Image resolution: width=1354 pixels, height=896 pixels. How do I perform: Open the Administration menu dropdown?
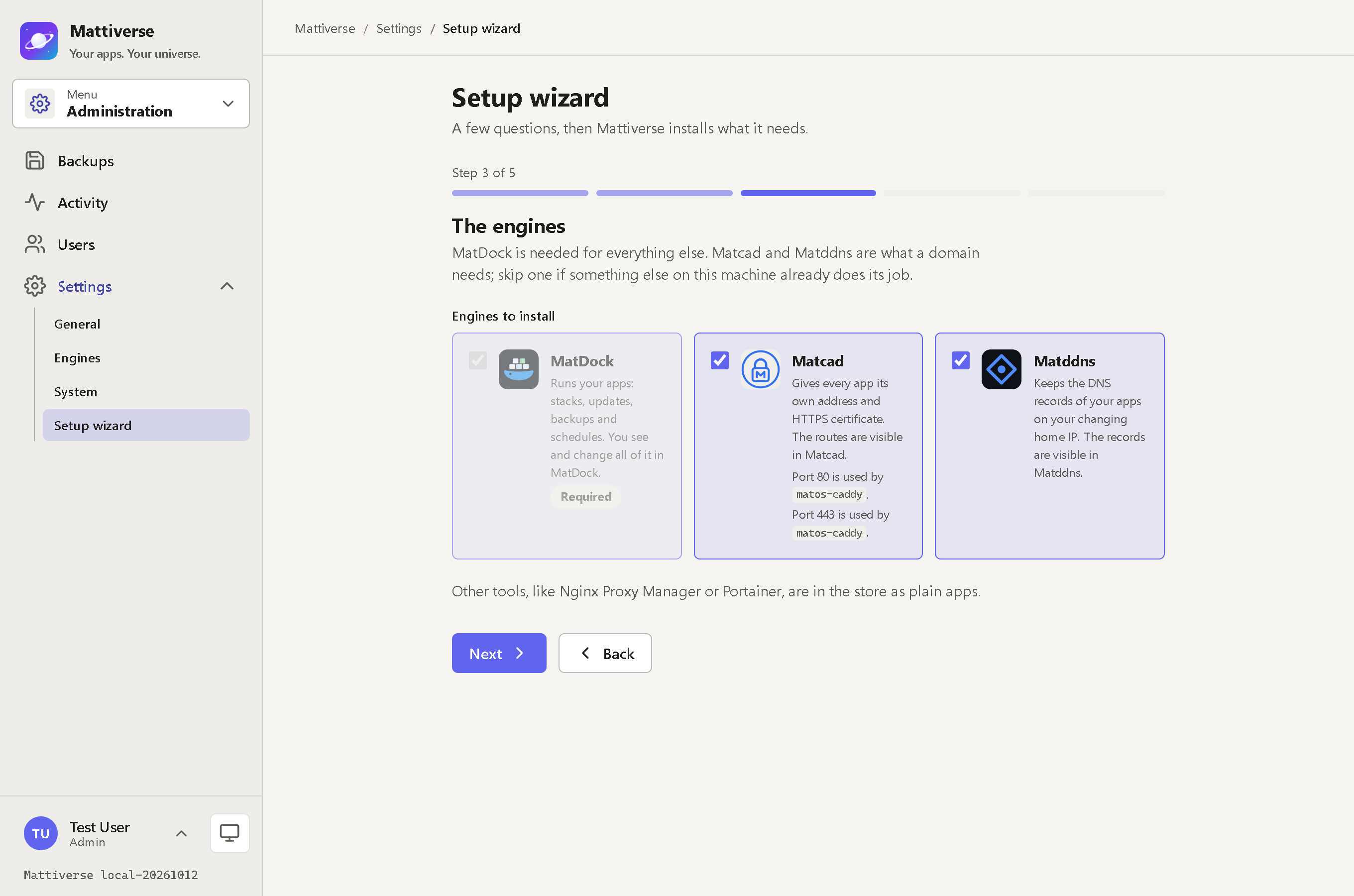pyautogui.click(x=131, y=104)
